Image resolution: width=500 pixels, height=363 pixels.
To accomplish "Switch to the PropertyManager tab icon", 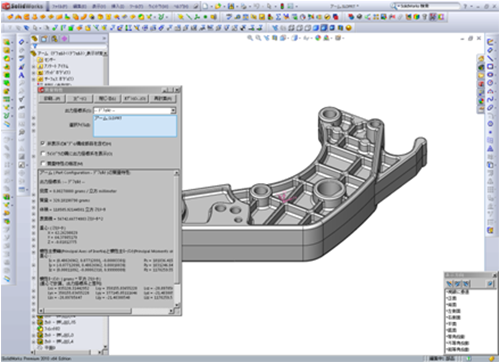I will point(44,39).
